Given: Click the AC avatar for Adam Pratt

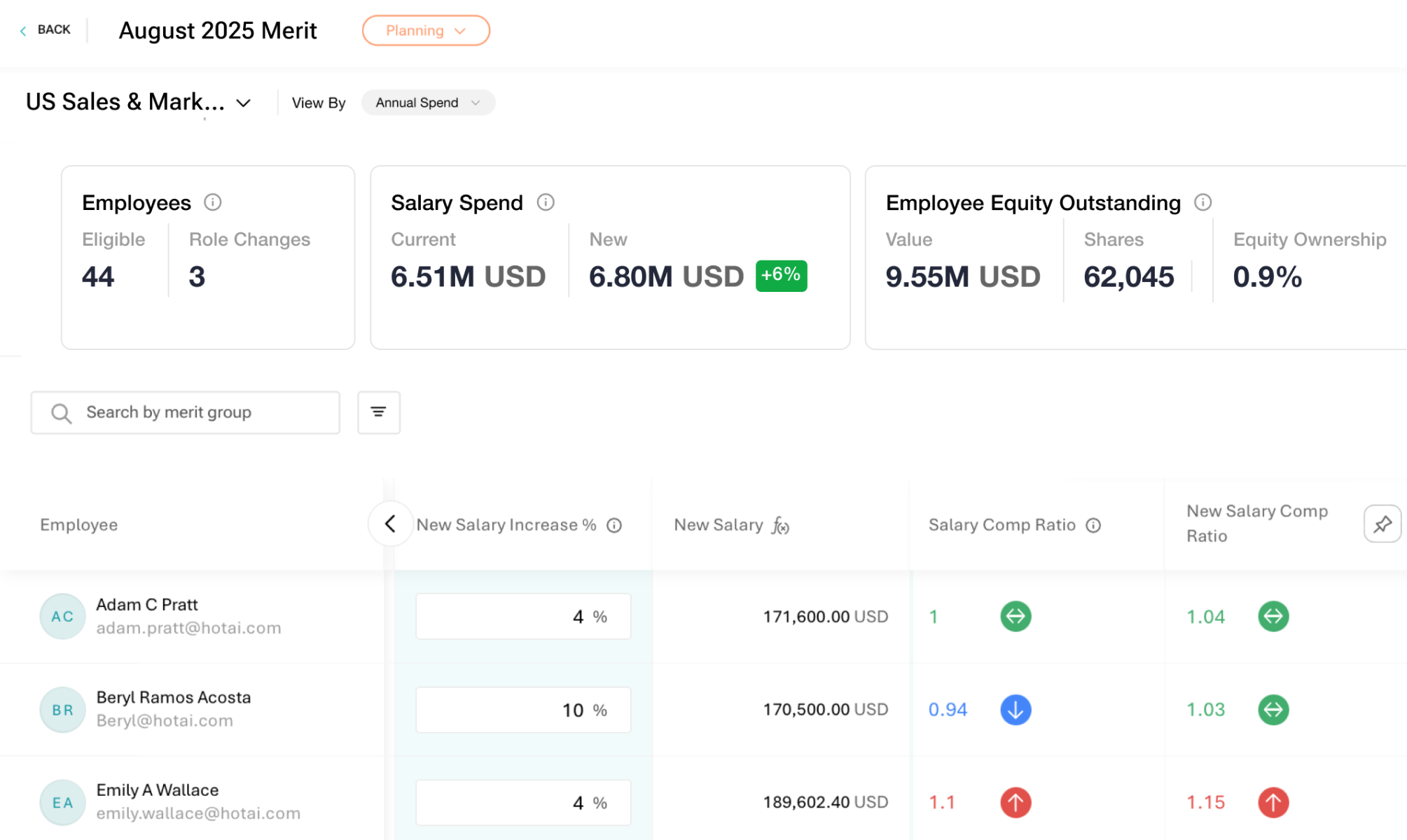Looking at the screenshot, I should [62, 617].
